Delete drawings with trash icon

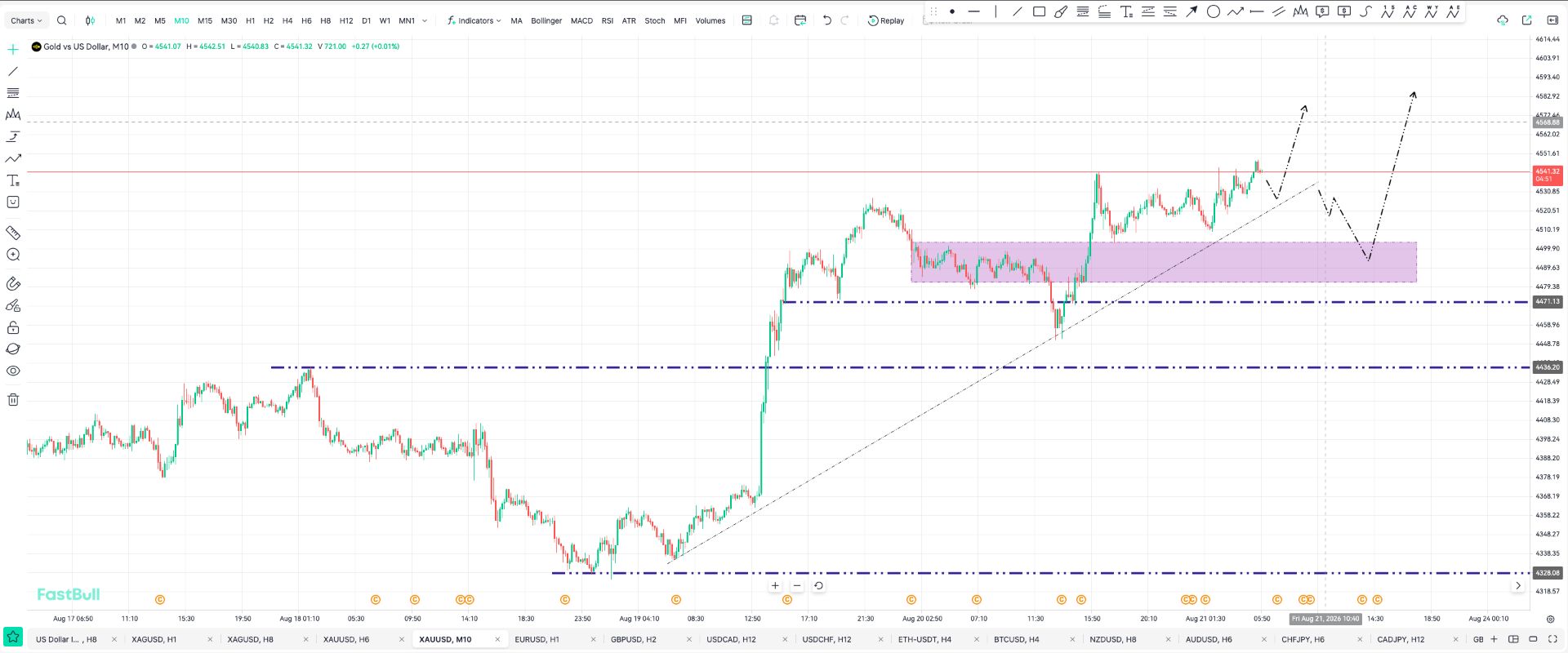pos(13,400)
